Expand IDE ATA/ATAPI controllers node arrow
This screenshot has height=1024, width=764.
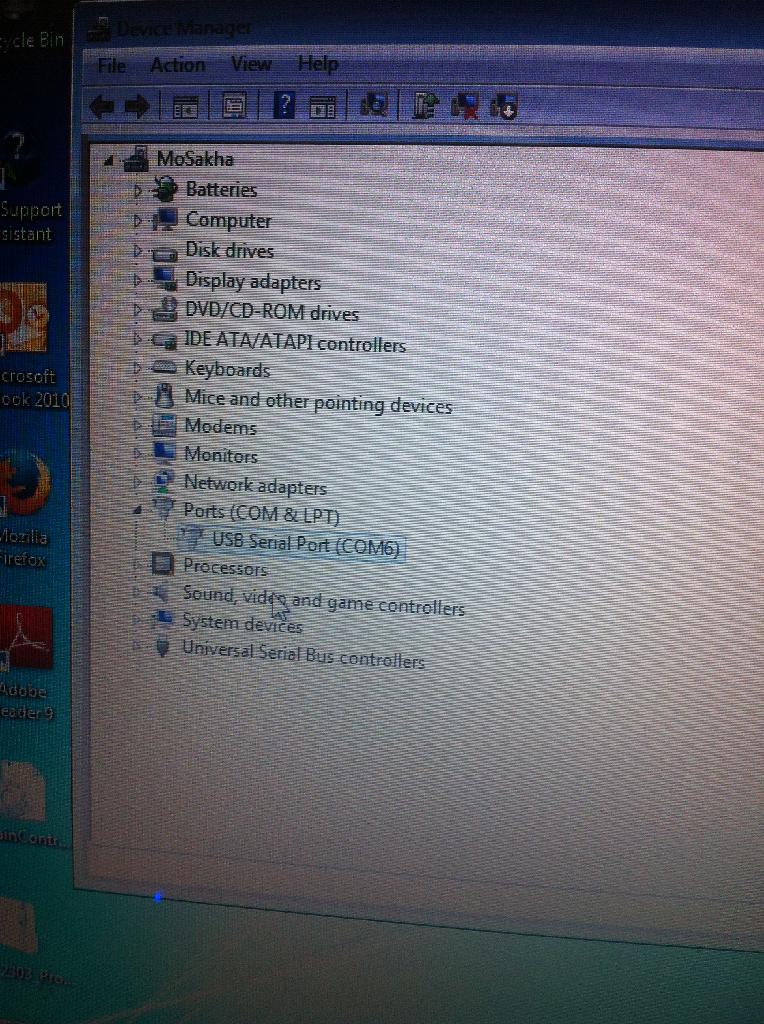pos(137,339)
